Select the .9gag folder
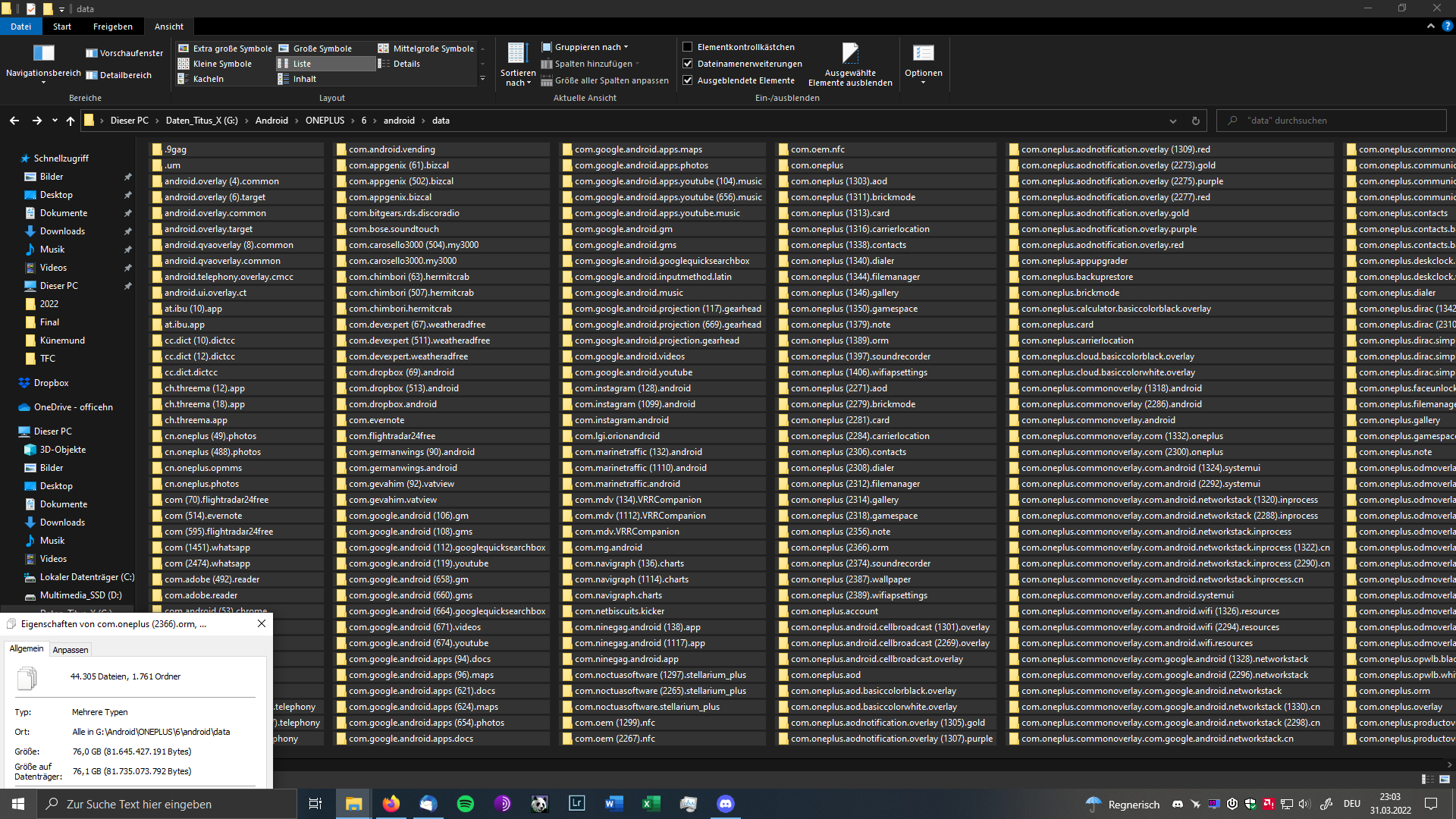1456x819 pixels. tap(237, 149)
